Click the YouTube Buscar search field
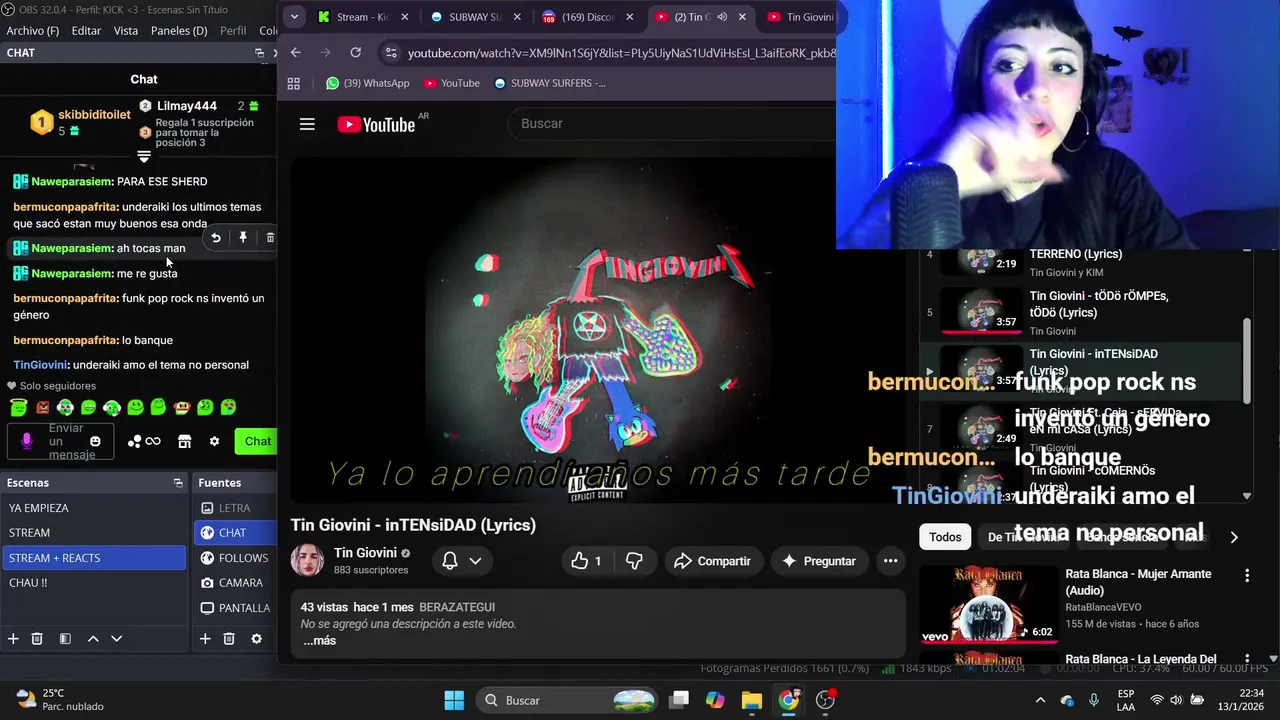1280x720 pixels. [670, 123]
